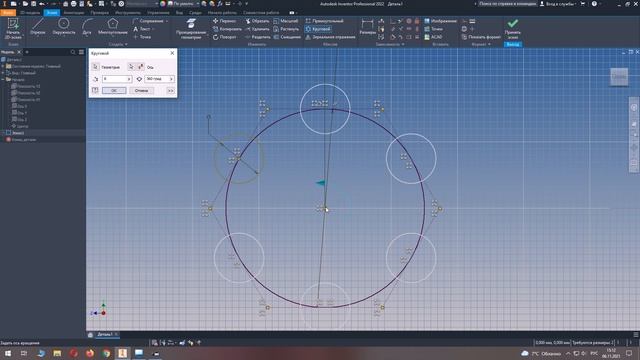This screenshot has height=360, width=640.
Task: Close the Круговой dialog
Action: click(172, 53)
